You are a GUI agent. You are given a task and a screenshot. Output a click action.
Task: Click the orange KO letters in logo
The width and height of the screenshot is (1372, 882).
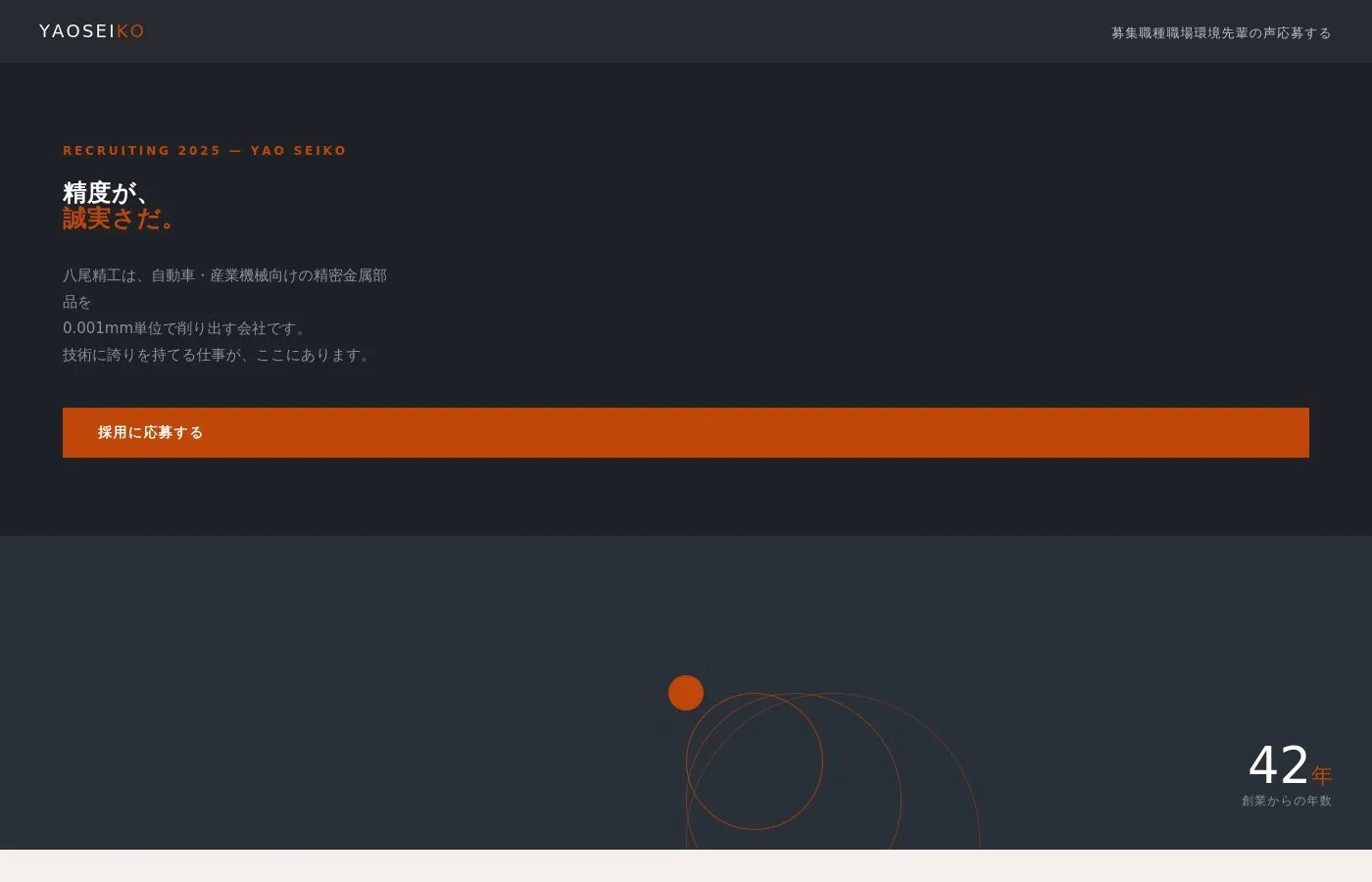click(130, 31)
